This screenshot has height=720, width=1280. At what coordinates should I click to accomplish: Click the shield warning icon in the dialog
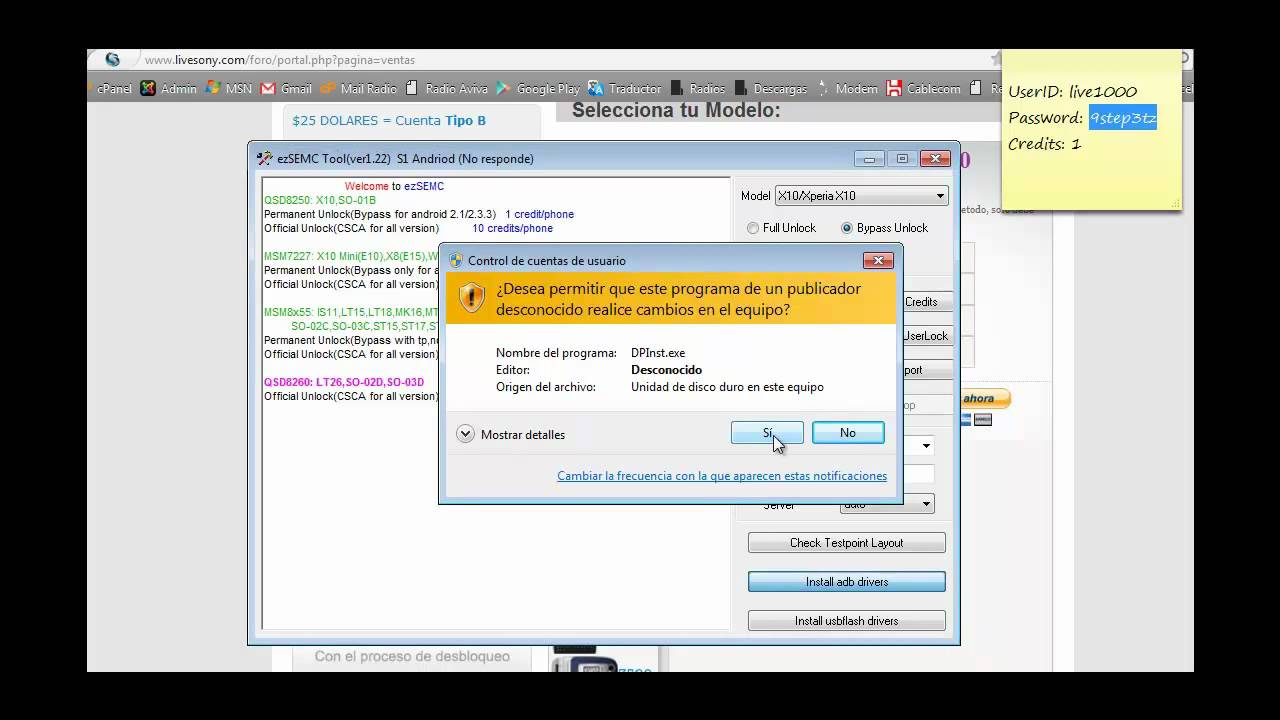click(x=472, y=297)
